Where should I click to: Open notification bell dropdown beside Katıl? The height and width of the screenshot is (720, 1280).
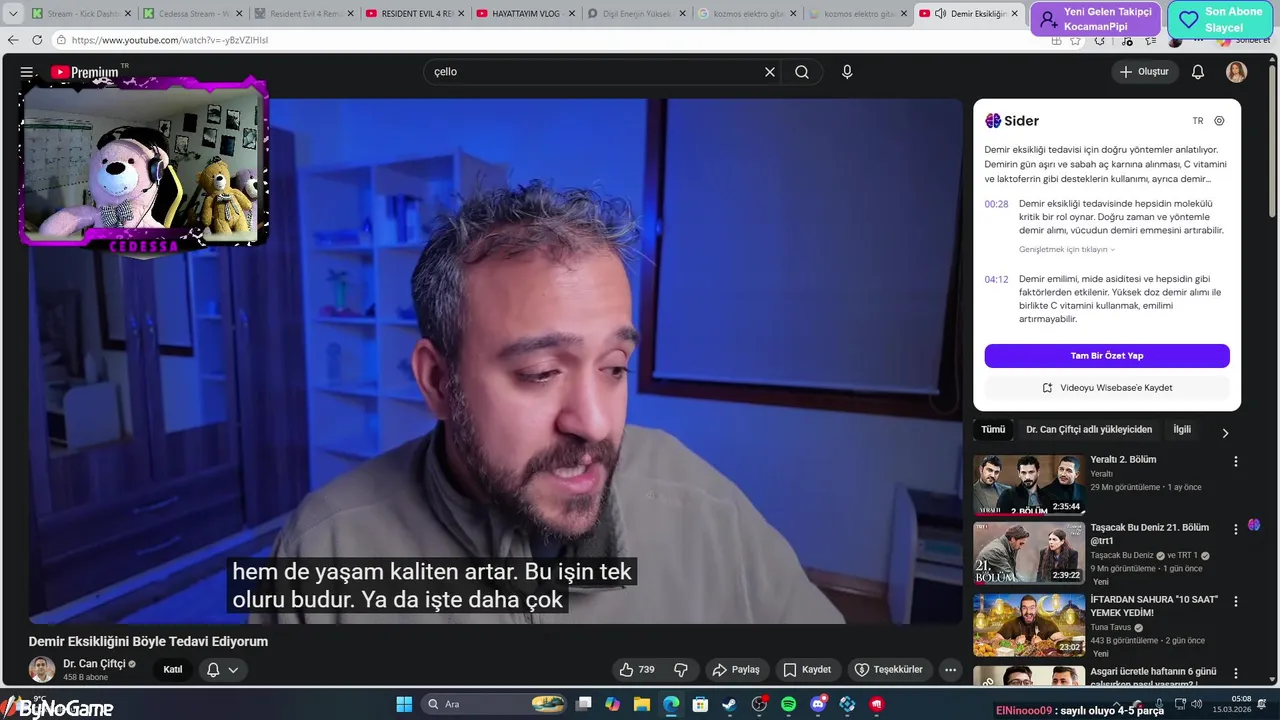(x=222, y=670)
